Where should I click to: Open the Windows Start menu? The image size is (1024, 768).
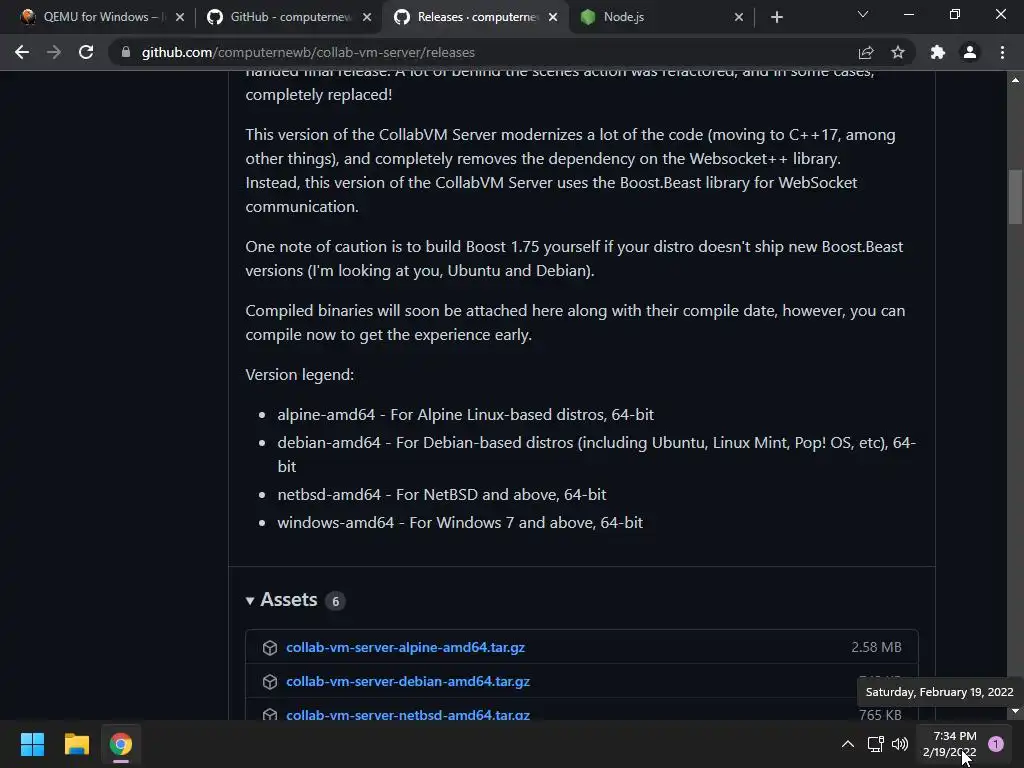click(x=32, y=744)
